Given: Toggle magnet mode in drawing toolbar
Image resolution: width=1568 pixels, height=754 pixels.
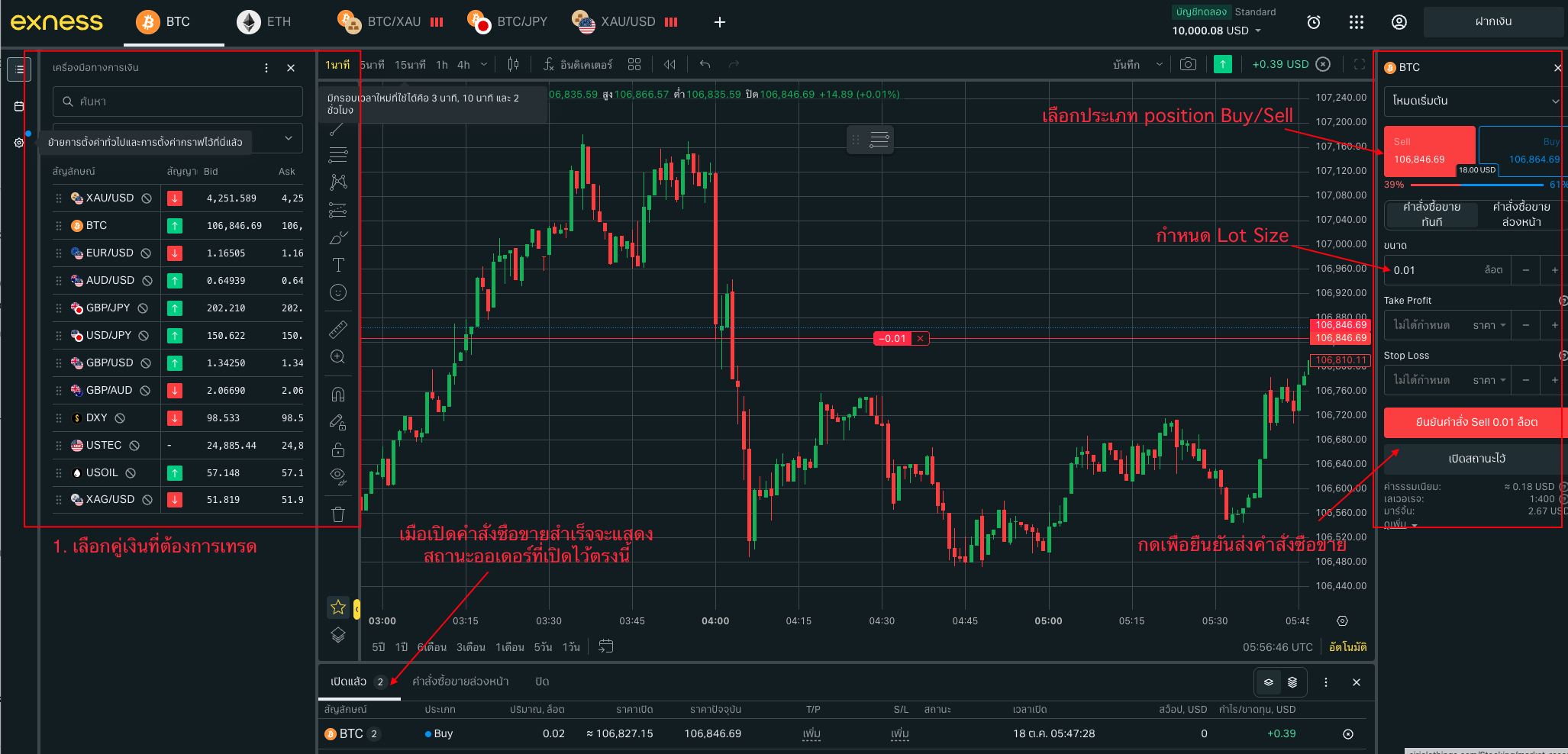Looking at the screenshot, I should [338, 395].
